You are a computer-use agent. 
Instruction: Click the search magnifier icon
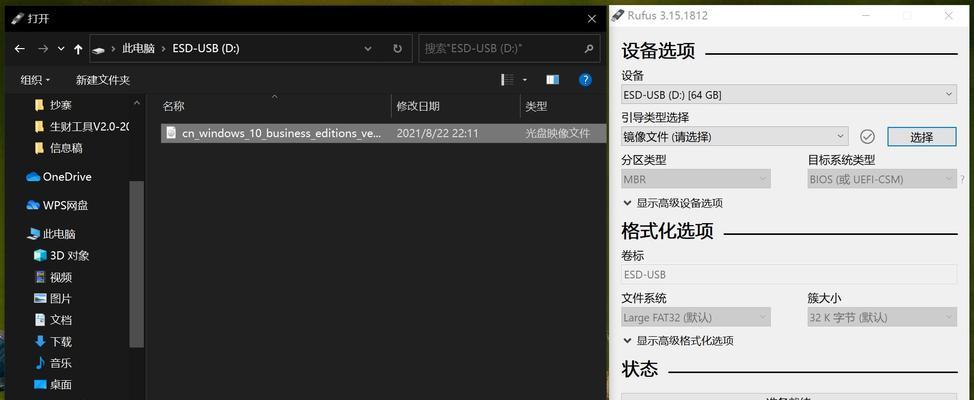589,48
